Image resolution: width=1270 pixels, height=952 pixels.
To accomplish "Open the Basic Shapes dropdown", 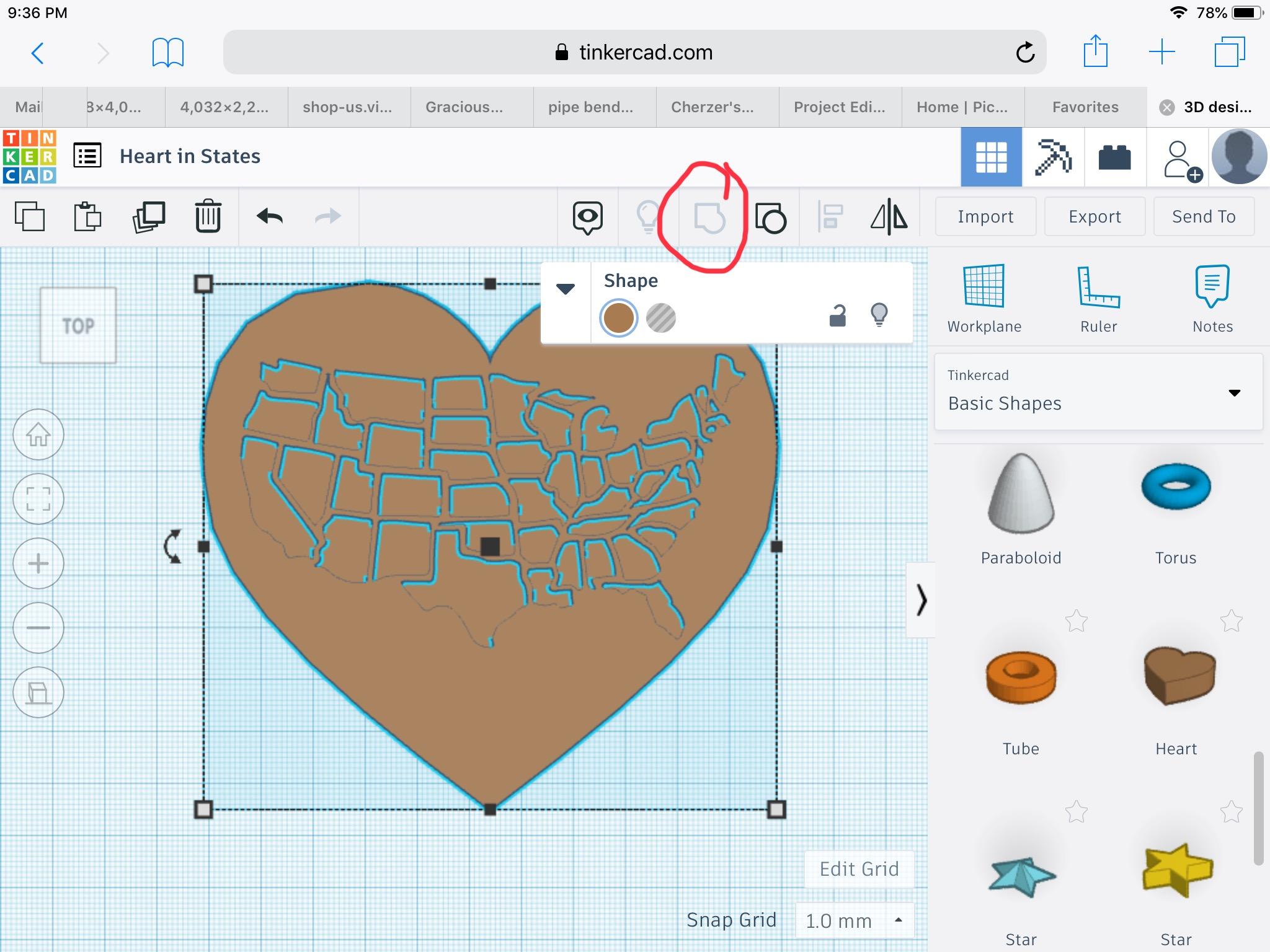I will [x=1098, y=392].
